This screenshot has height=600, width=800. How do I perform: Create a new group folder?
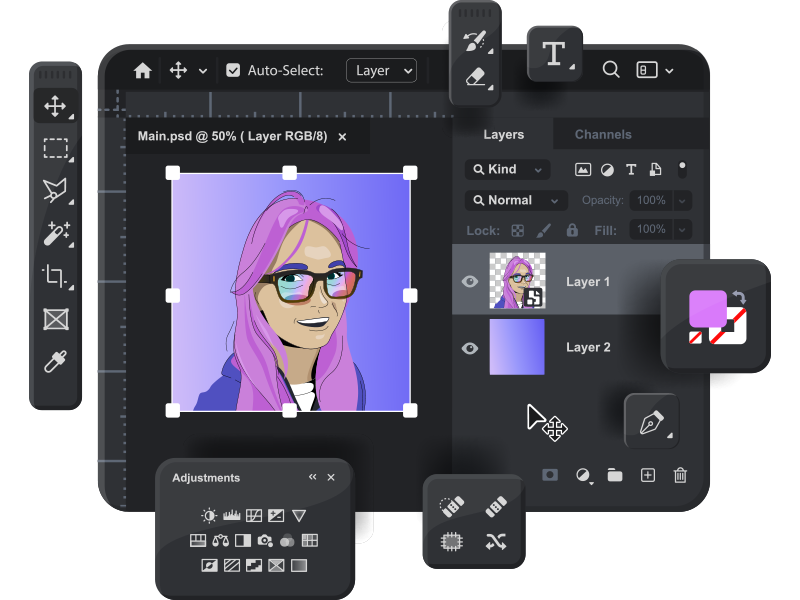click(615, 475)
